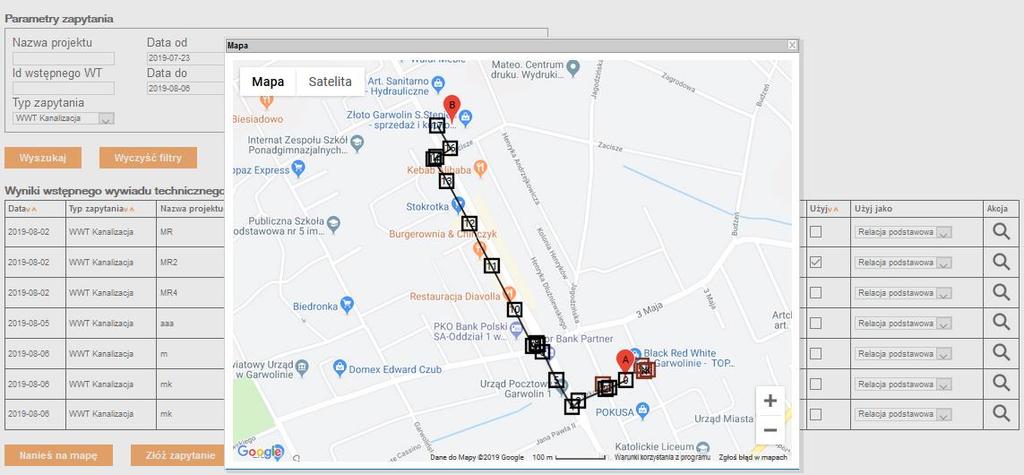Open details magnifier for the m row
The image size is (1024, 475).
[1001, 353]
